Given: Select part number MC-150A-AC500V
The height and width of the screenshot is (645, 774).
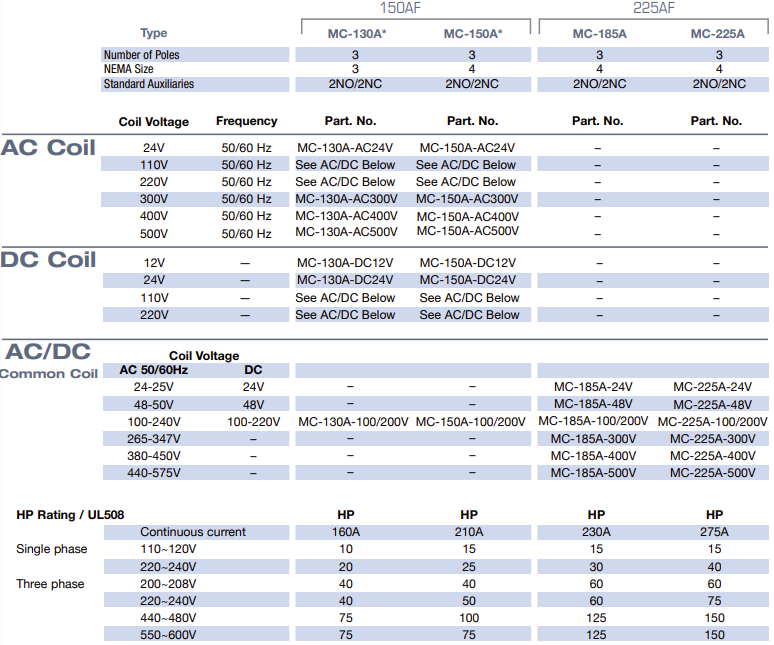Looking at the screenshot, I should click(x=467, y=231).
